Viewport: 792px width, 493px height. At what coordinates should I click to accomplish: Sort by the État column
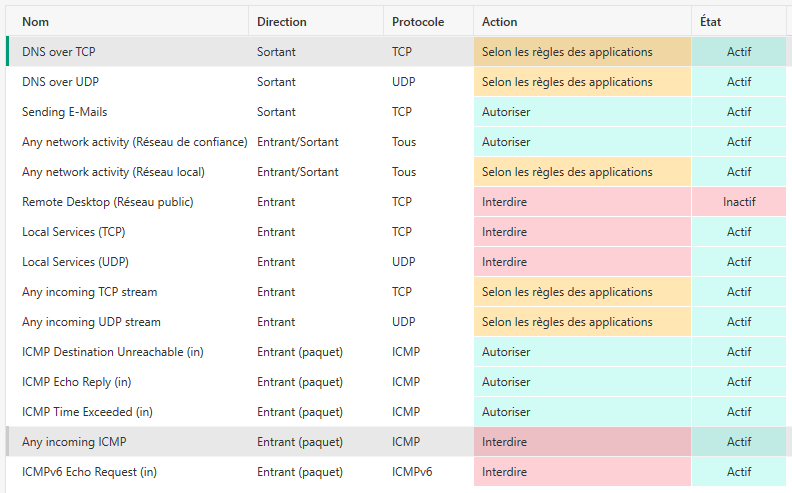pyautogui.click(x=711, y=21)
